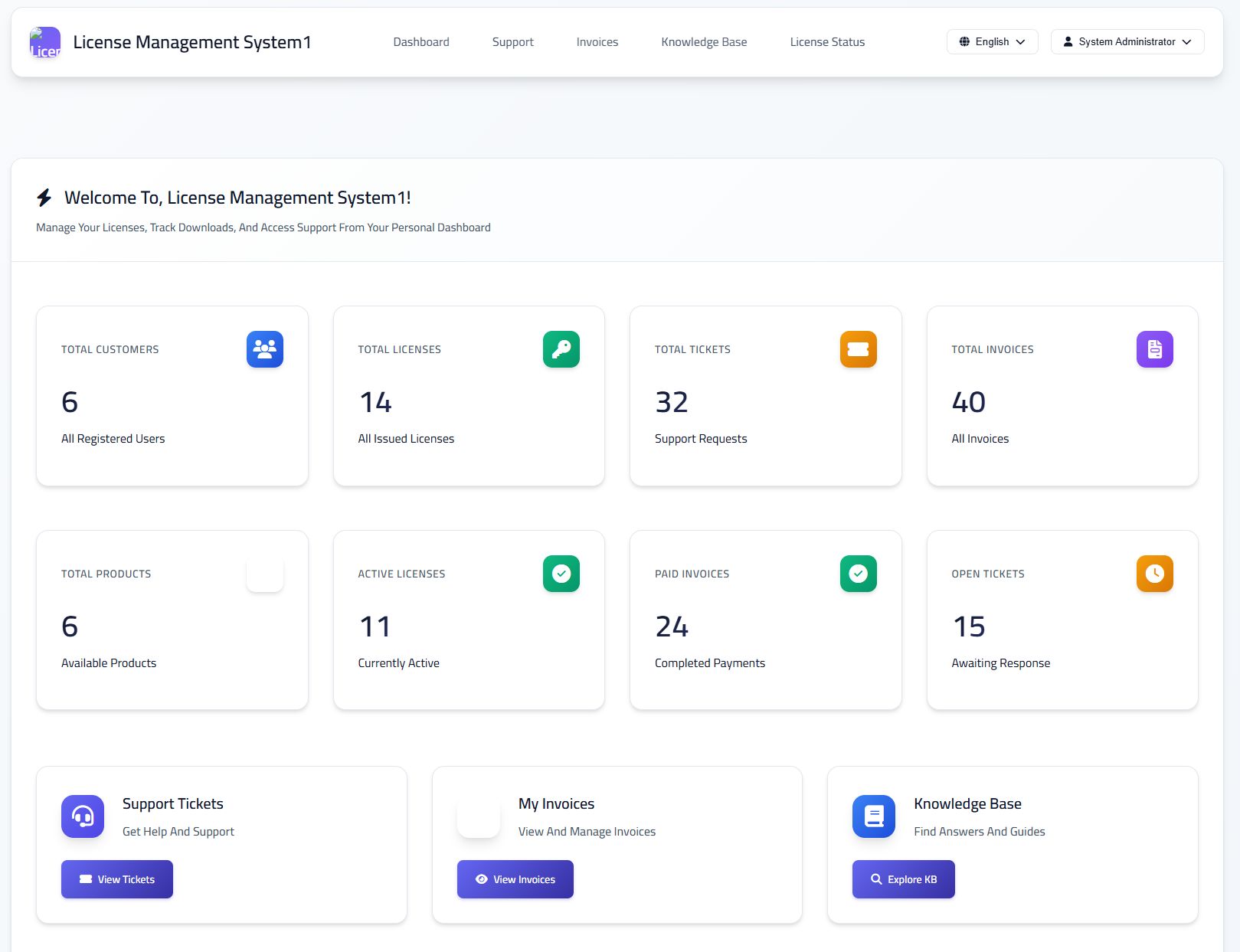Click the orange ticket icon on Total Tickets

[858, 349]
